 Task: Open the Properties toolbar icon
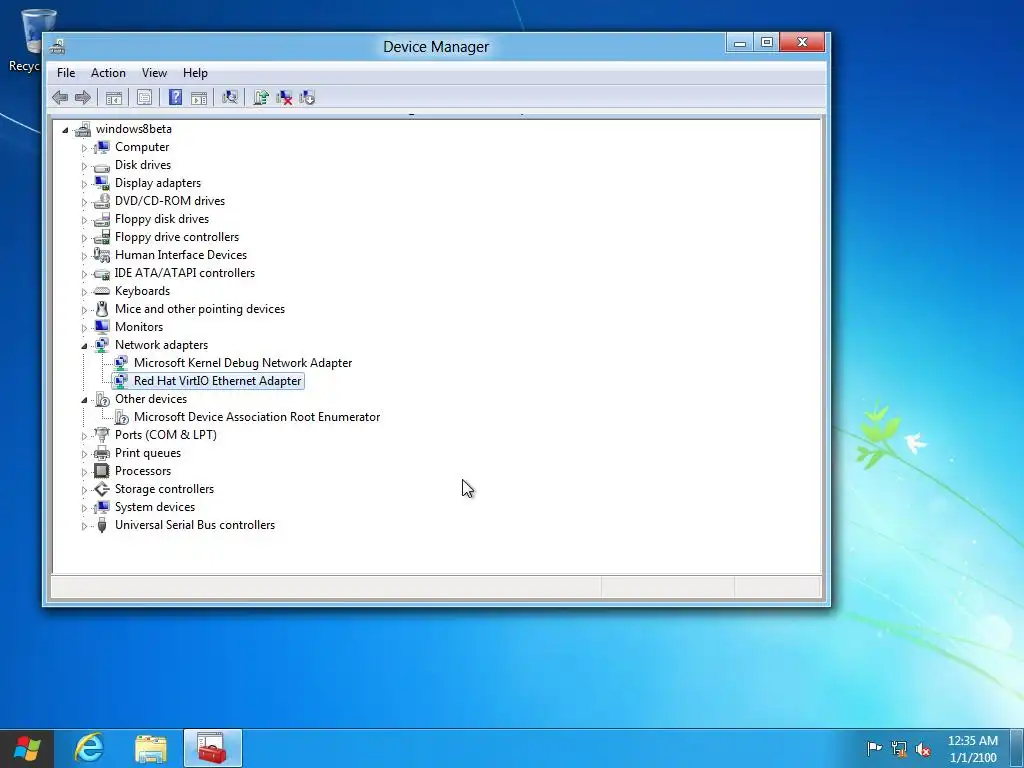coord(144,98)
